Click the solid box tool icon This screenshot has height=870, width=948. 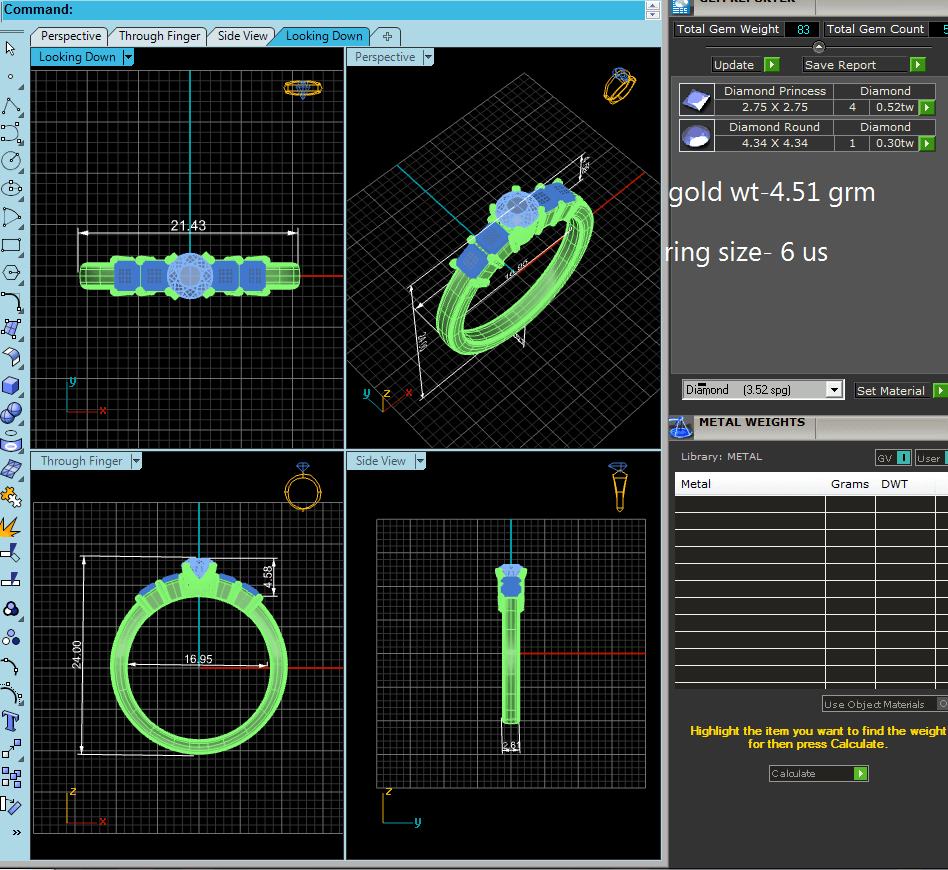pos(11,385)
